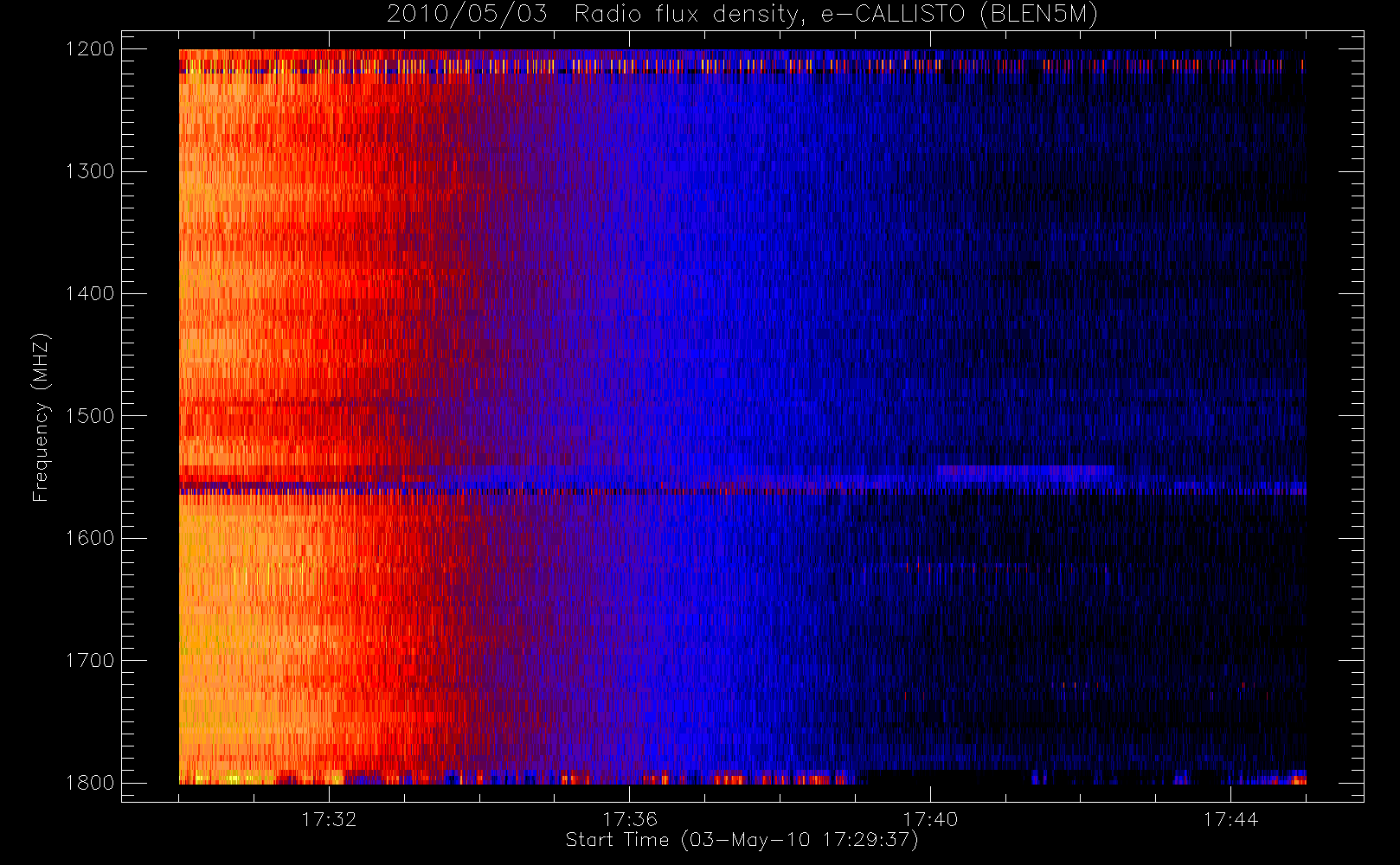This screenshot has width=1400, height=865.
Task: Click the 1600 frequency tick label
Action: (90, 538)
